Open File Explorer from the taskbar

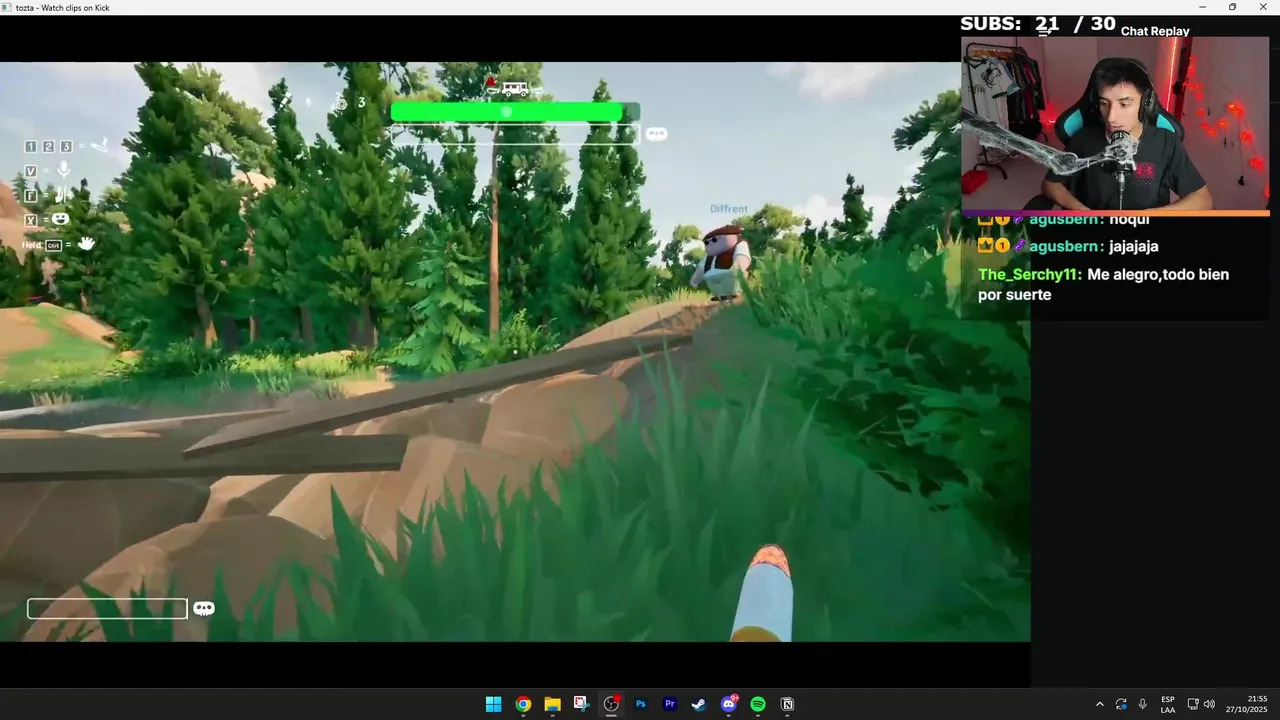pos(552,704)
